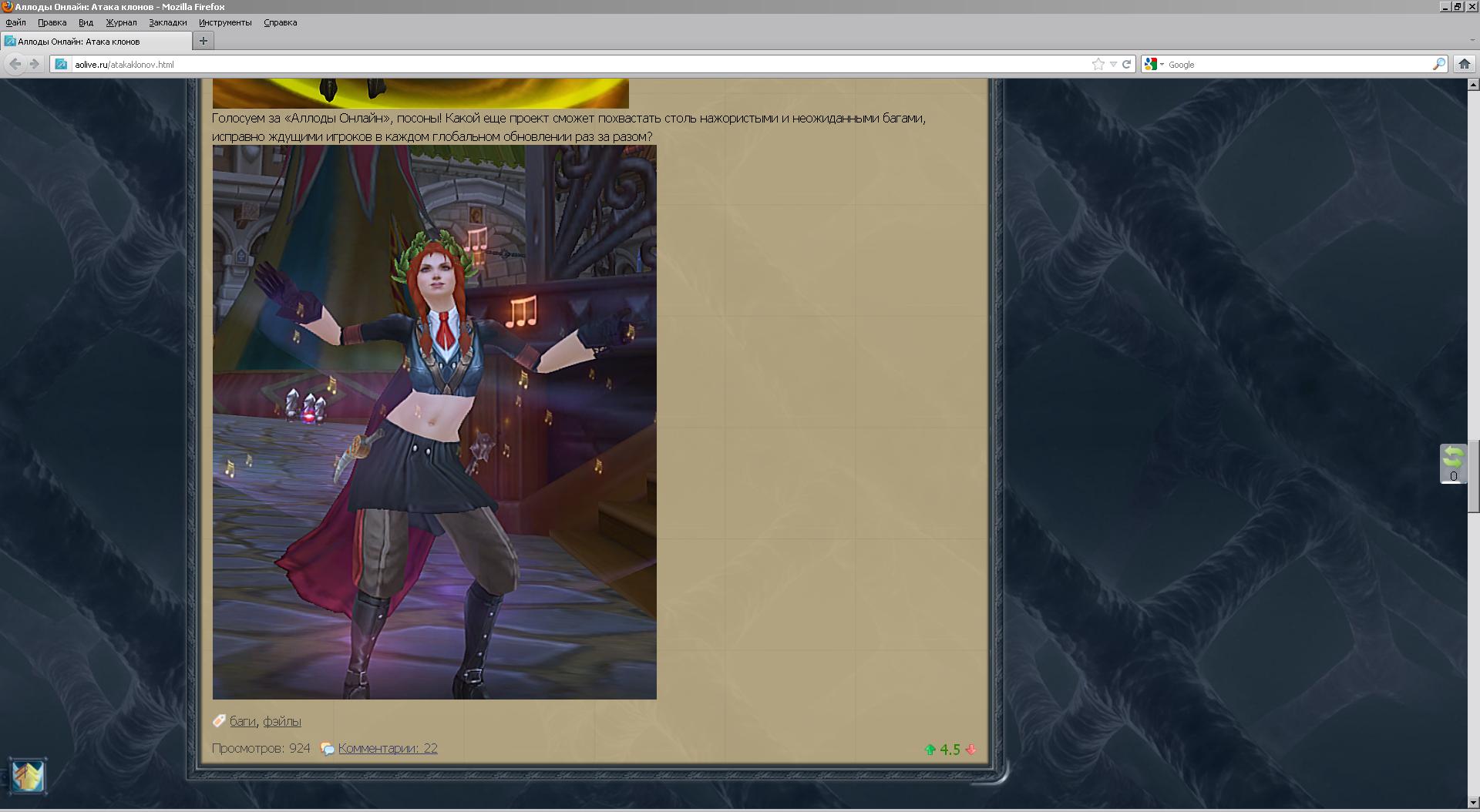Screen dimensions: 1480x812
Task: Select the Просмотров: 924 view count text
Action: click(261, 748)
